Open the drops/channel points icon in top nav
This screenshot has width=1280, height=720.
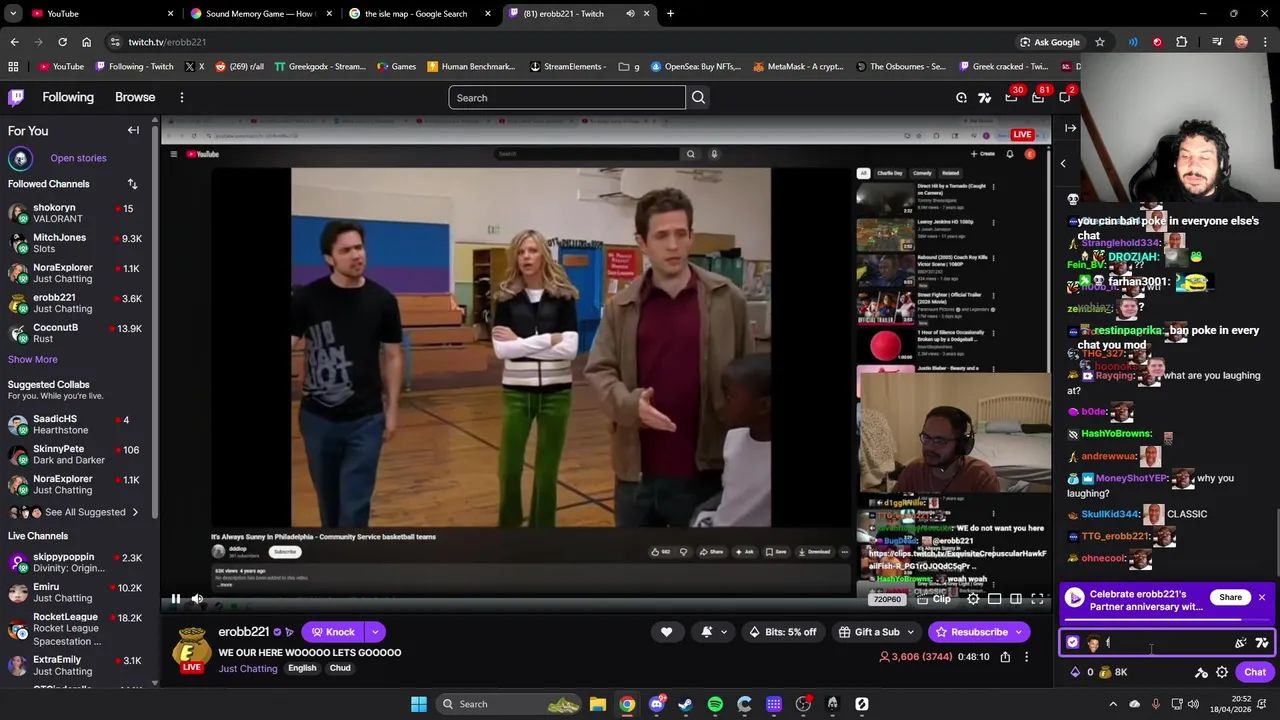(961, 97)
